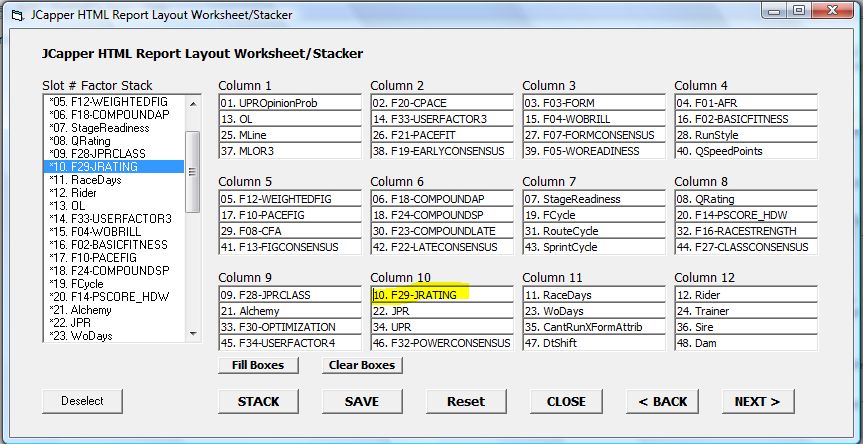
Task: Select *23. WoDays in the factor stack
Action: pyautogui.click(x=113, y=336)
